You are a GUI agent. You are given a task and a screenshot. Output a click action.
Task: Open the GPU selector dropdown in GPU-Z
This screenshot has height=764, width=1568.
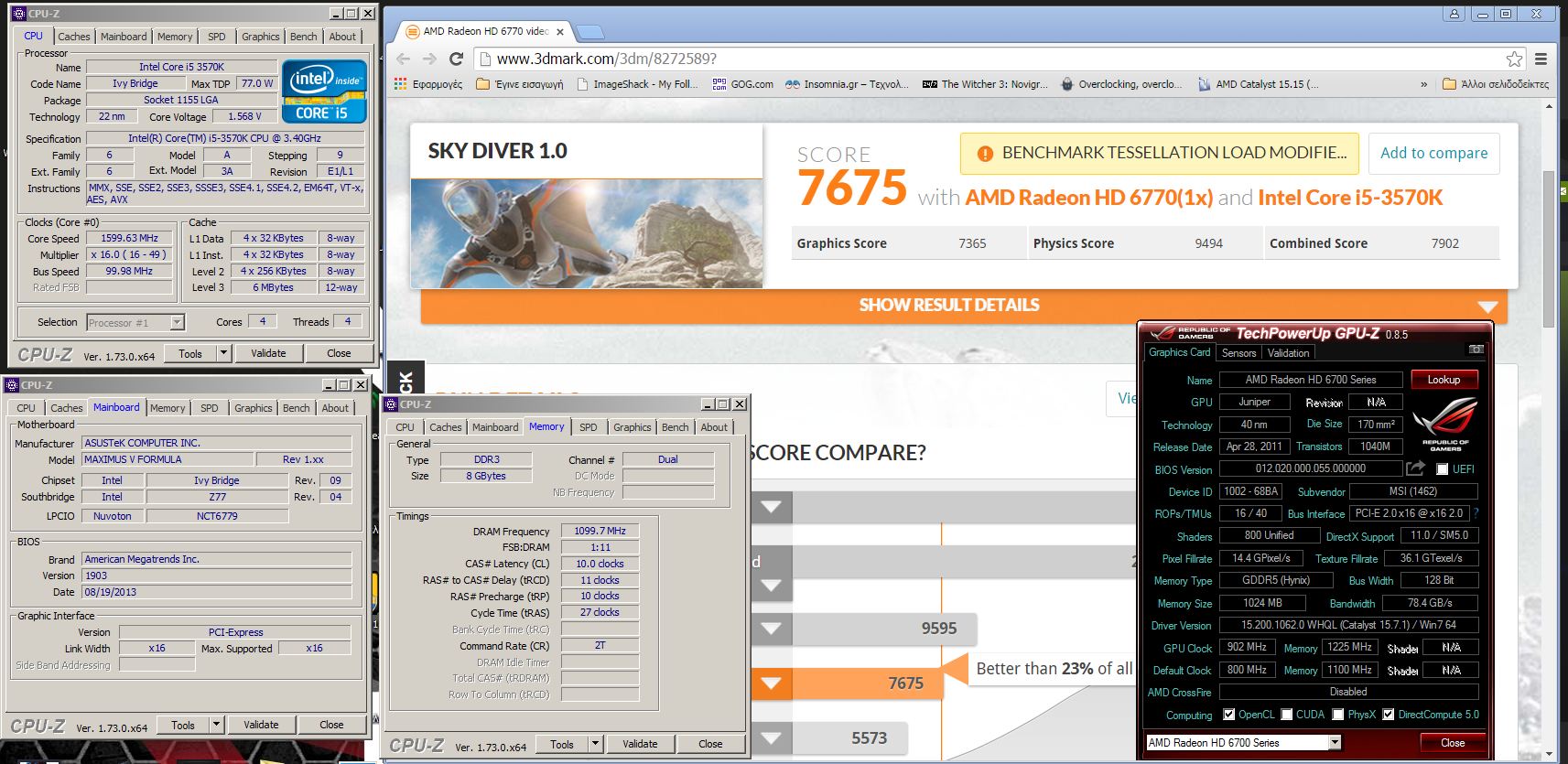1335,742
